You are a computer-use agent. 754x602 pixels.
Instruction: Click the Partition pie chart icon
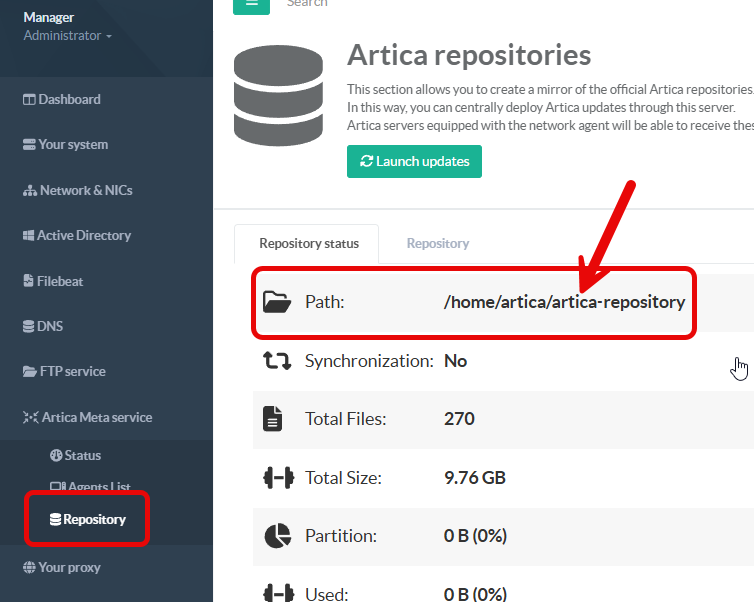pos(275,536)
